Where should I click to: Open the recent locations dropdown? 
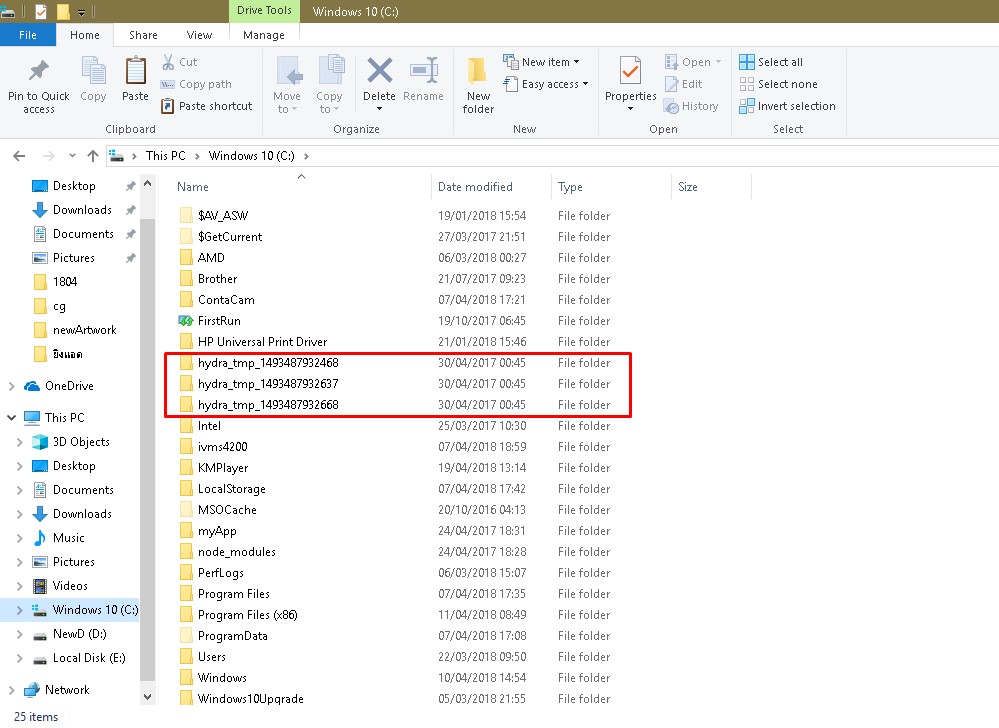click(x=72, y=156)
